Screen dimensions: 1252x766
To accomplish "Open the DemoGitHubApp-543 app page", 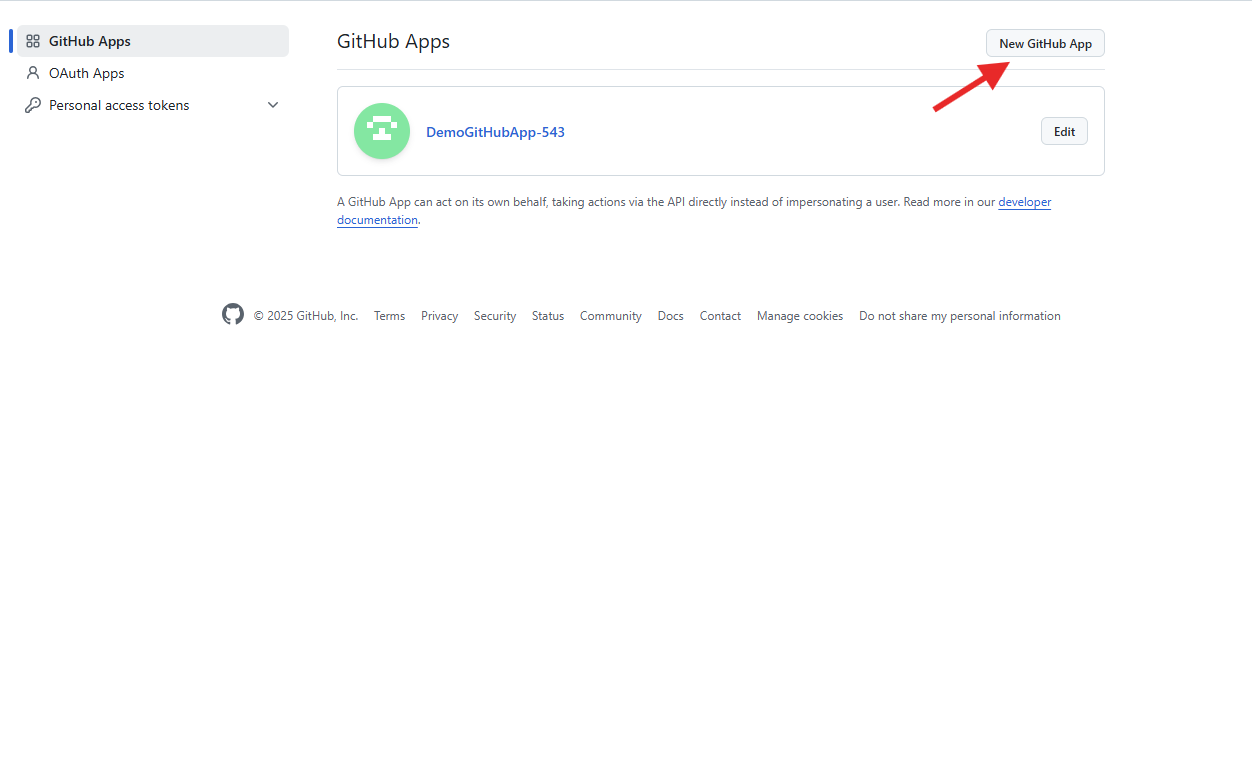I will (x=495, y=131).
